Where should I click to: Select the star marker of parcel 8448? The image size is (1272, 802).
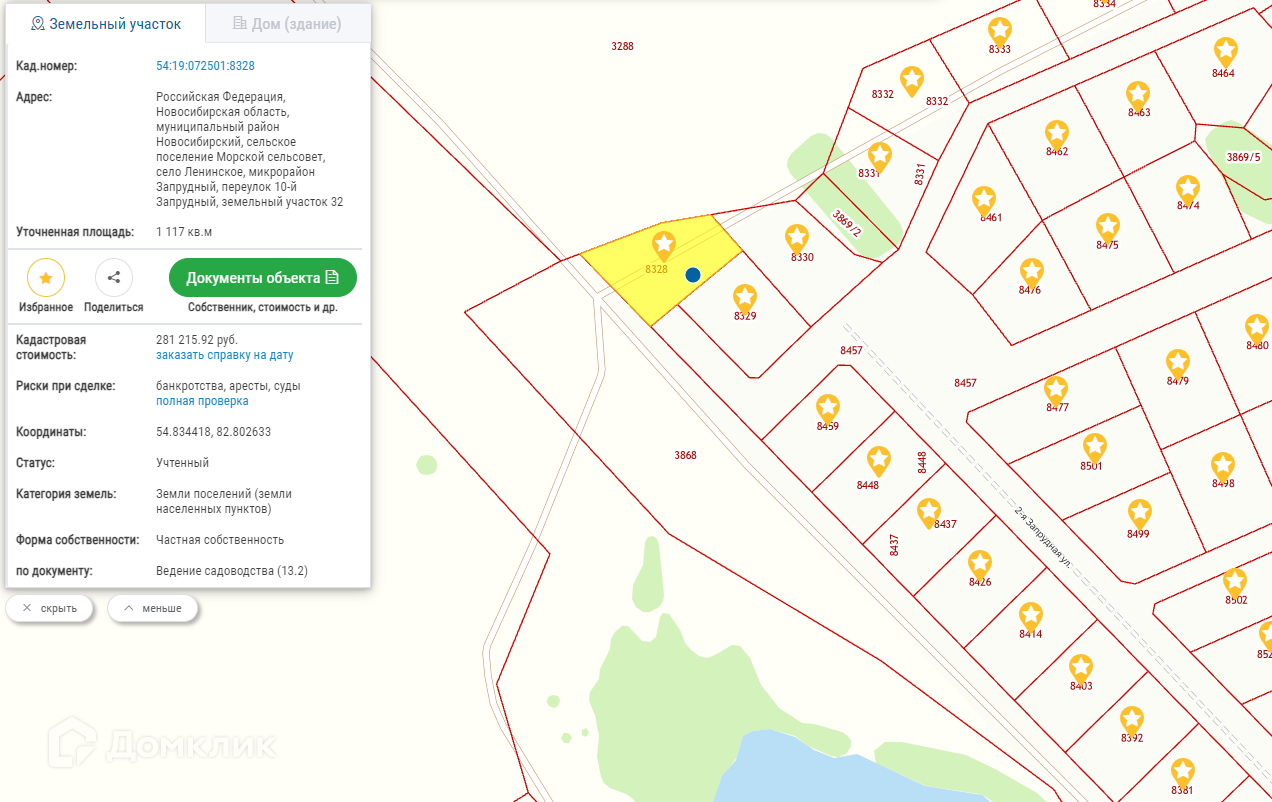tap(878, 460)
